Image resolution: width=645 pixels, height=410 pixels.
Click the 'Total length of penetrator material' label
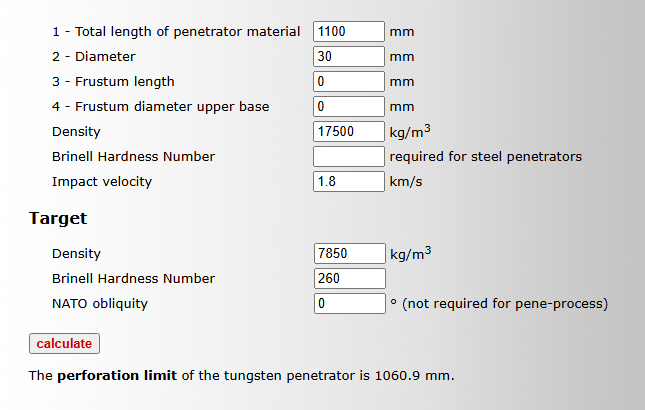click(176, 32)
